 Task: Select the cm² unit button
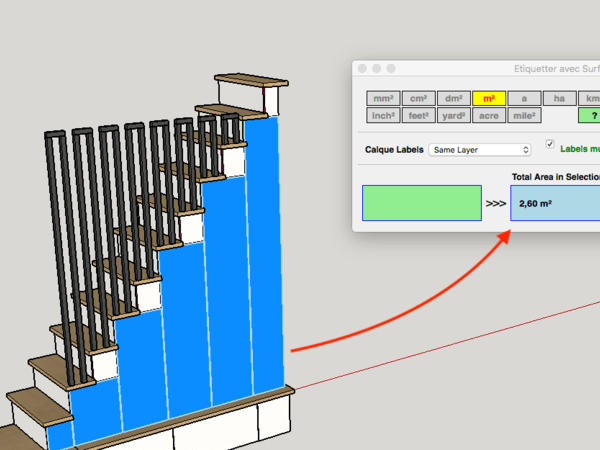418,98
